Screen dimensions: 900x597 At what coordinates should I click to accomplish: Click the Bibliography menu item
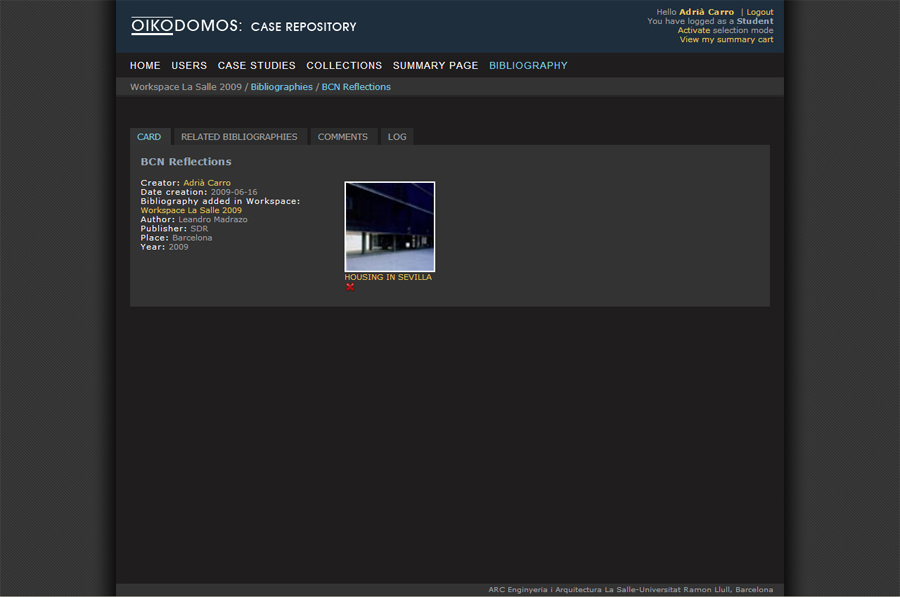[x=528, y=66]
